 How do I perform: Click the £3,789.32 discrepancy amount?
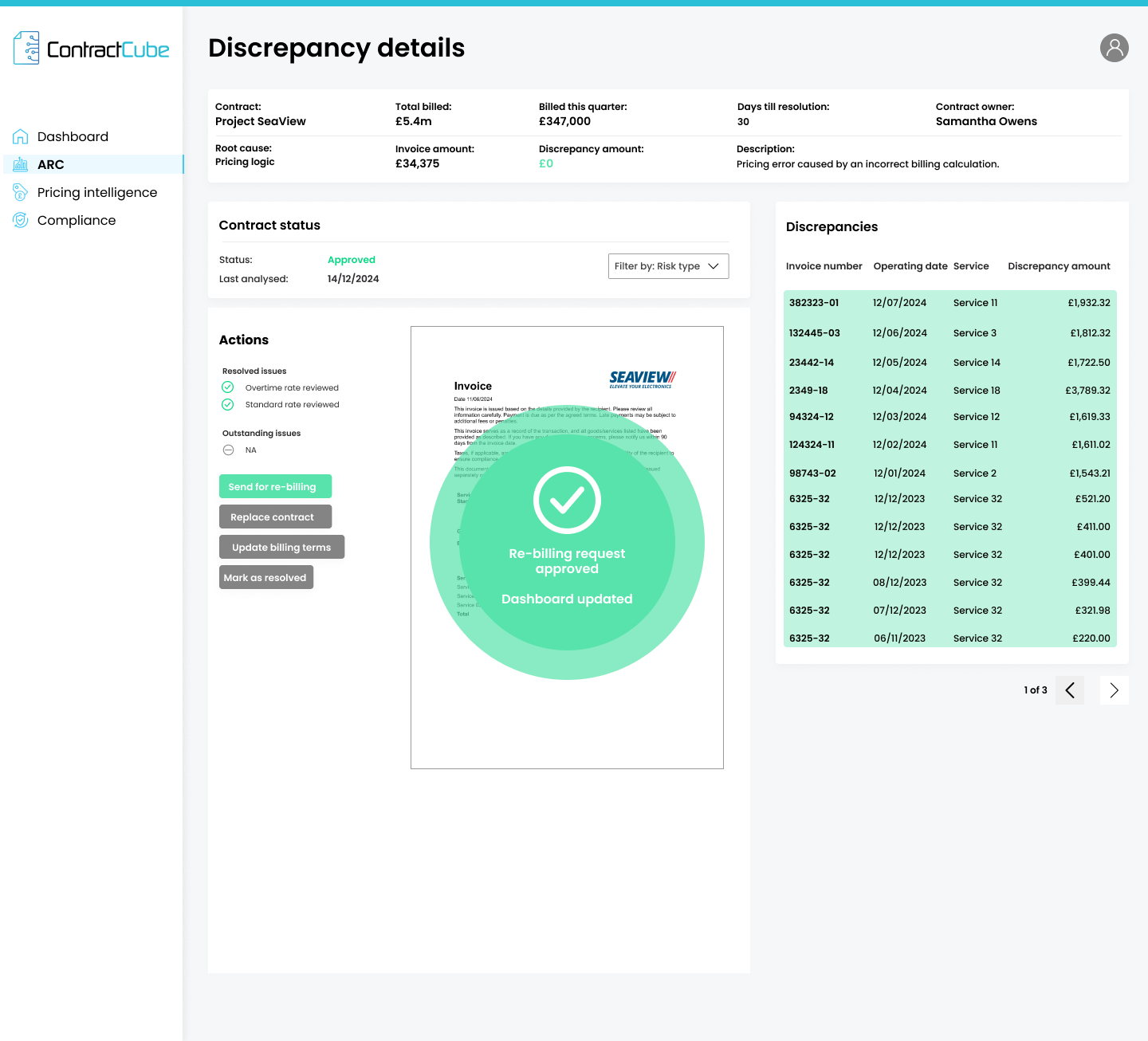click(x=1087, y=391)
